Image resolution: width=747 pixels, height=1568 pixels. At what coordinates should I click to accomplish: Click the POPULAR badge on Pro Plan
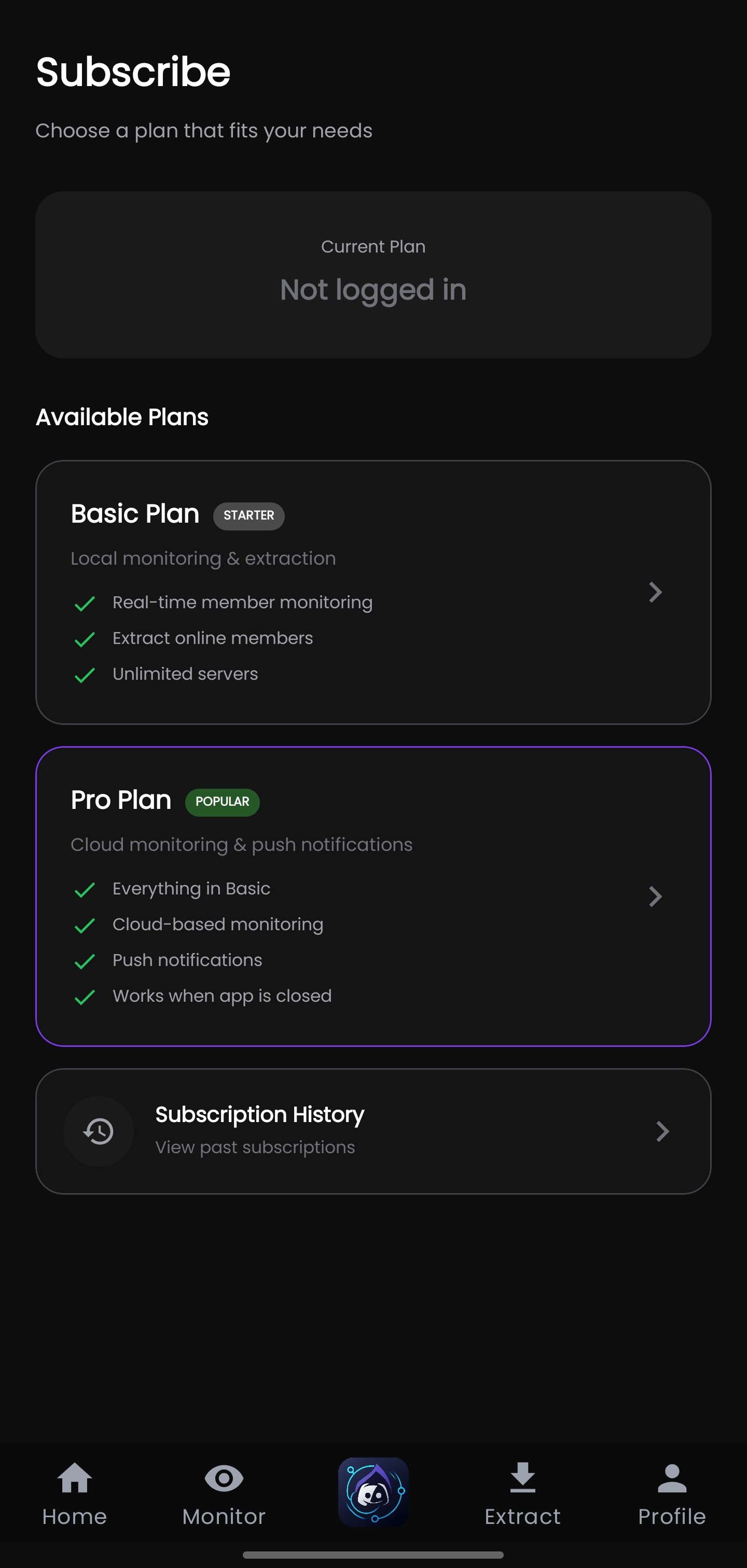(222, 802)
